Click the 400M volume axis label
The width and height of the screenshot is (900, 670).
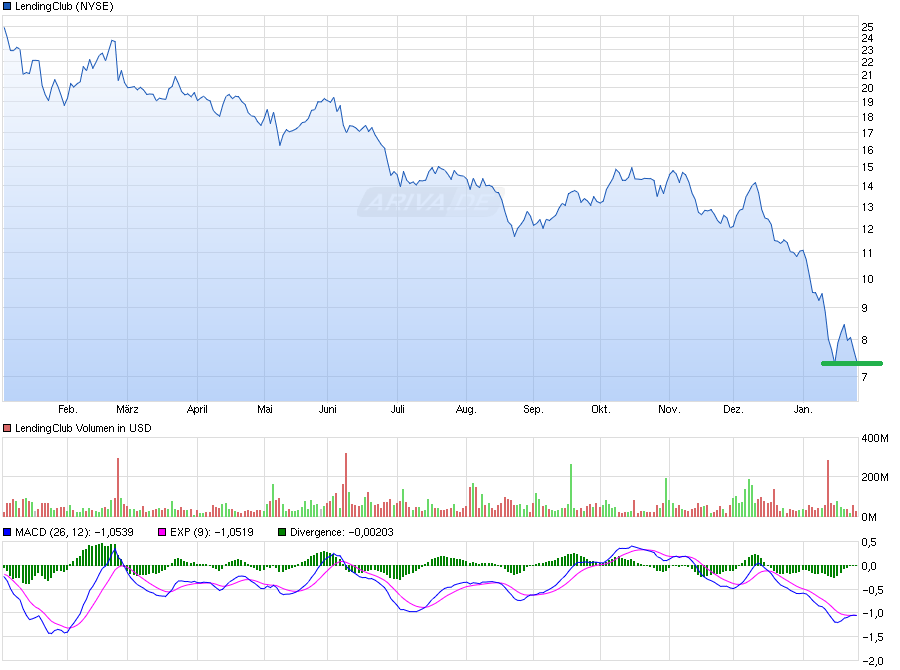pos(878,436)
